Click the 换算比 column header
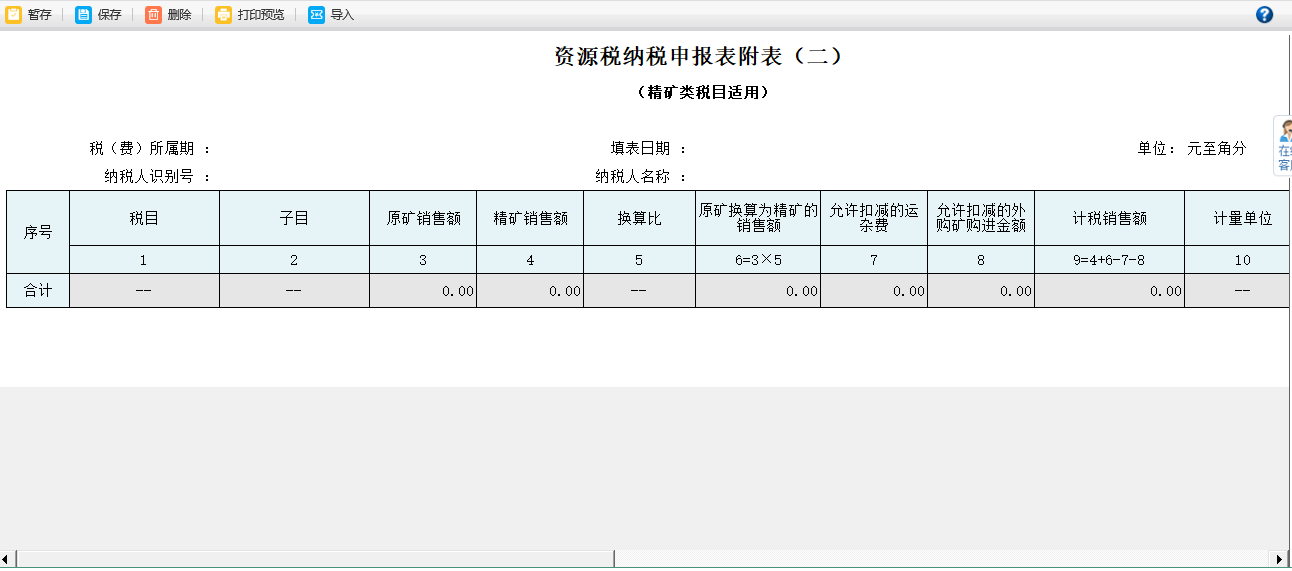The width and height of the screenshot is (1292, 571). tap(639, 218)
